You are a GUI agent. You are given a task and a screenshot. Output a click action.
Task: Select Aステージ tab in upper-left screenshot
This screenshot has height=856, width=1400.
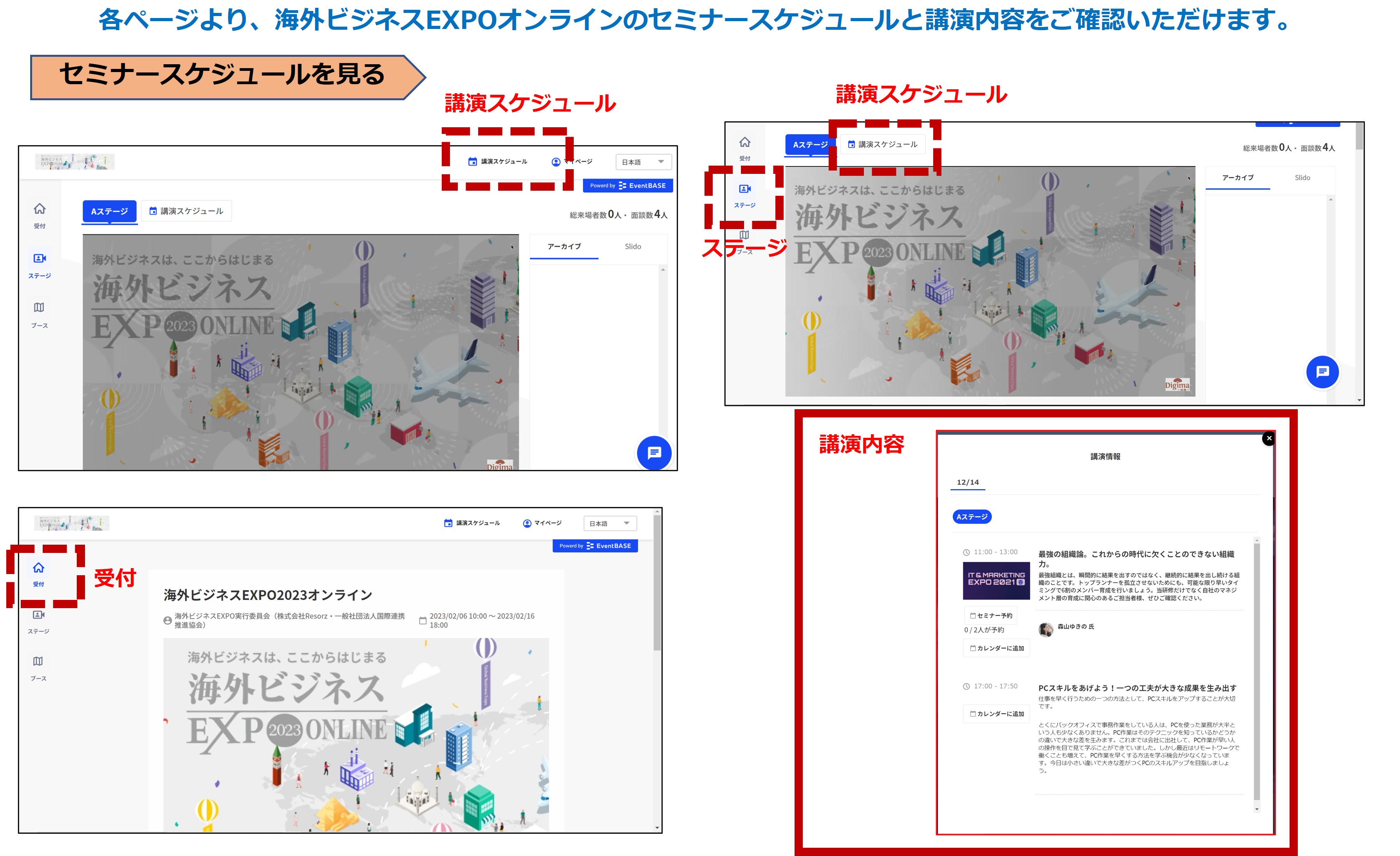(110, 211)
